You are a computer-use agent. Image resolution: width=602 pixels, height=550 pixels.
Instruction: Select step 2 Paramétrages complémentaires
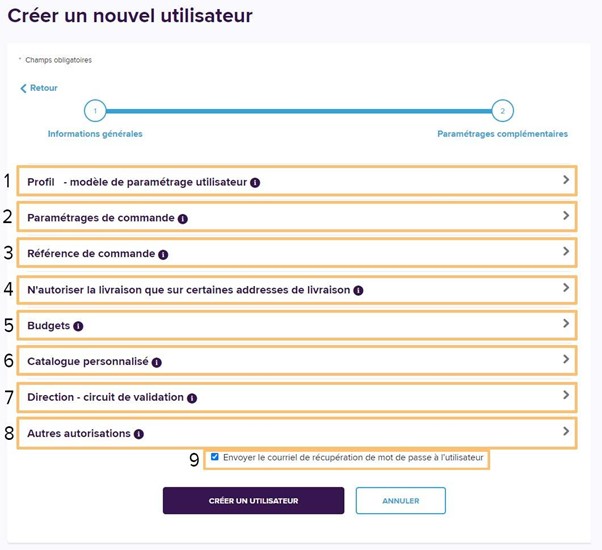click(x=502, y=111)
